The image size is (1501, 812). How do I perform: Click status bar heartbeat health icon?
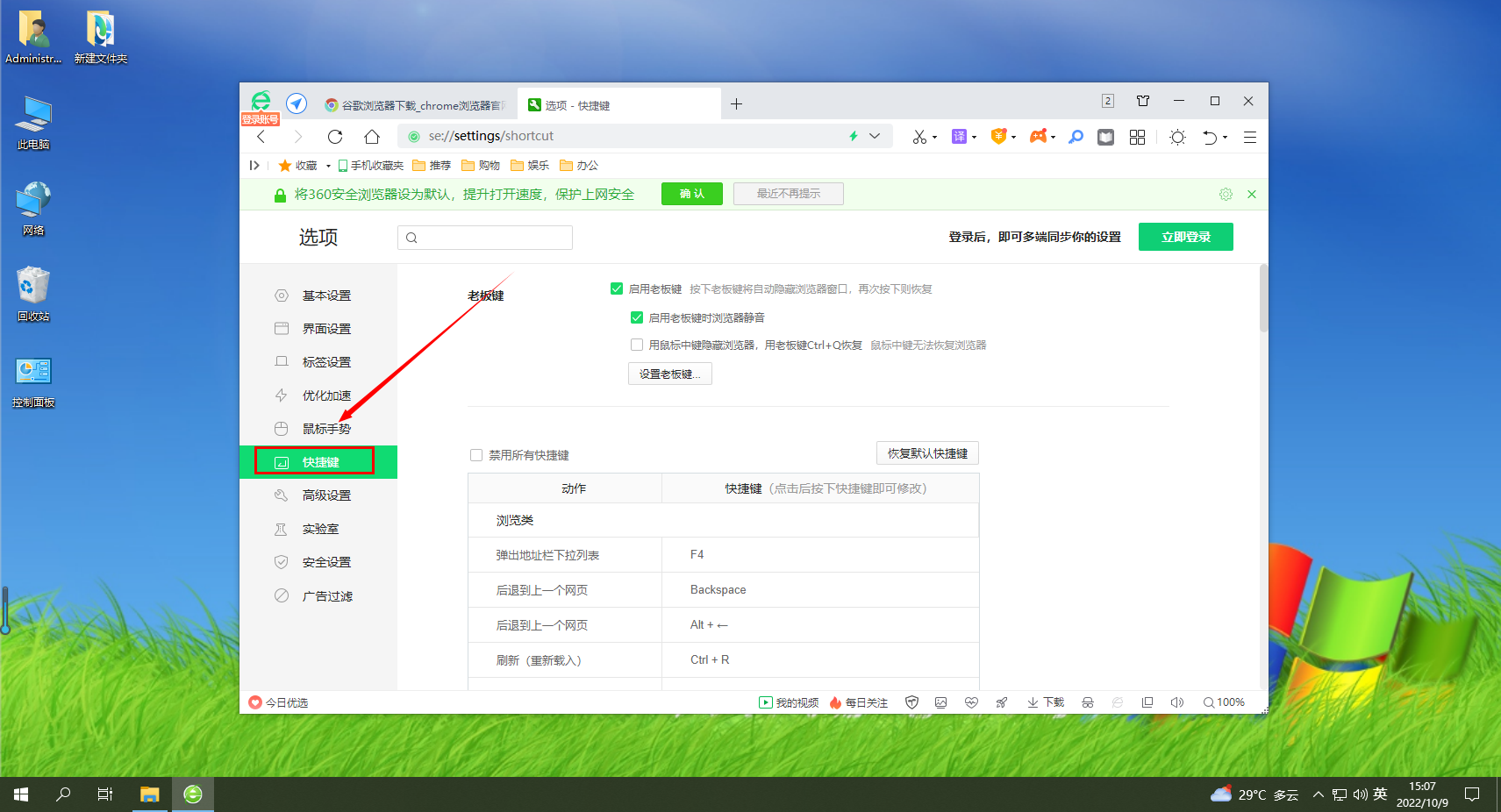[x=971, y=702]
